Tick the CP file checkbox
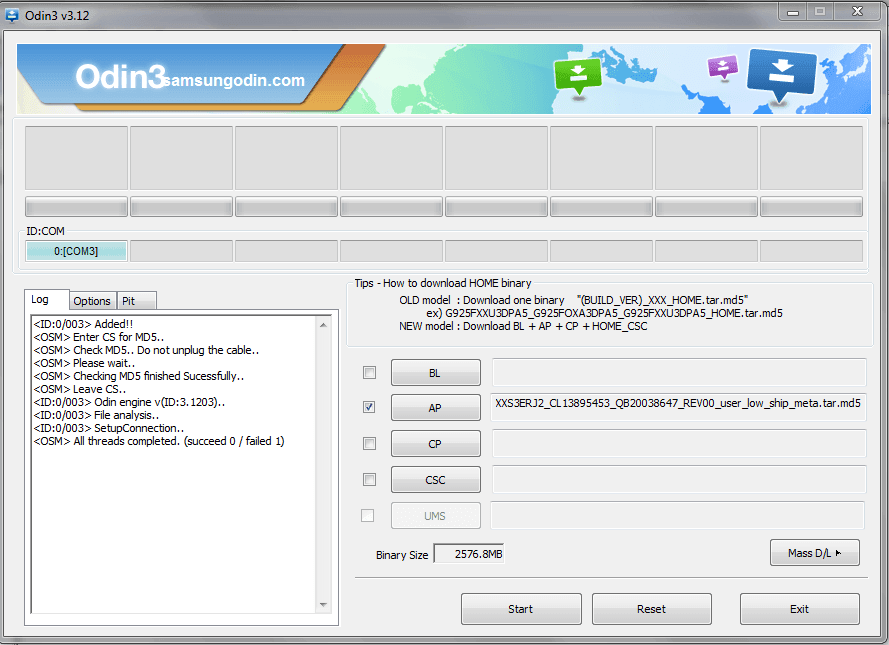The height and width of the screenshot is (645, 889). point(369,443)
